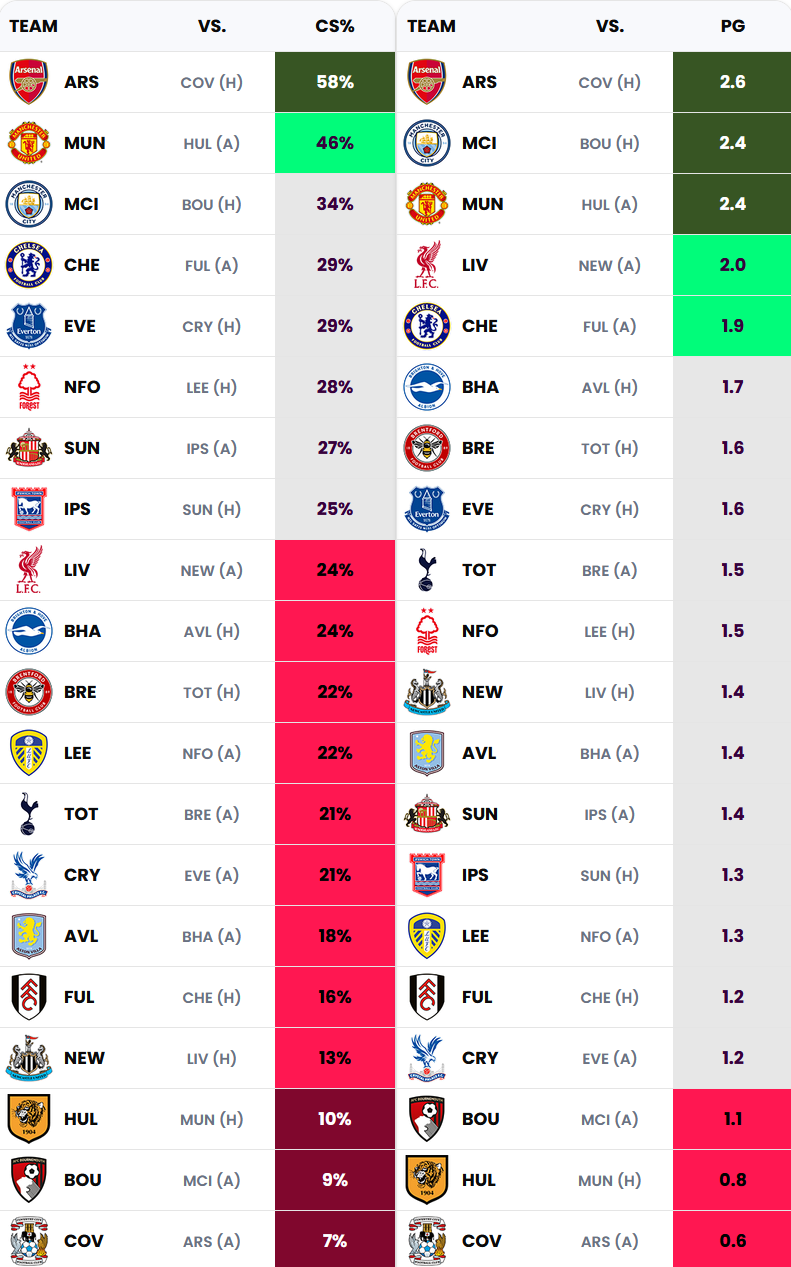Sort by the CS% column header

point(335,26)
